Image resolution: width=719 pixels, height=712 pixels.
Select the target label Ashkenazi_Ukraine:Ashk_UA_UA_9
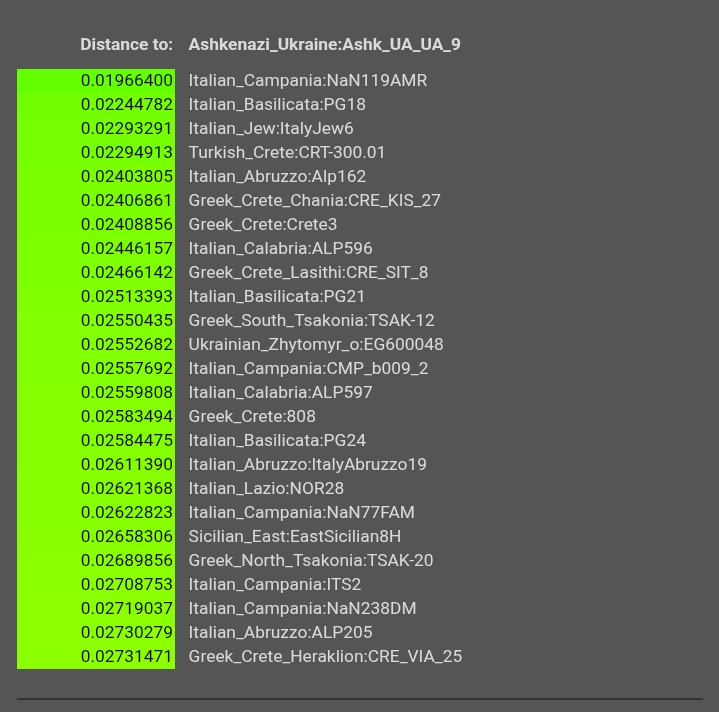click(x=324, y=44)
